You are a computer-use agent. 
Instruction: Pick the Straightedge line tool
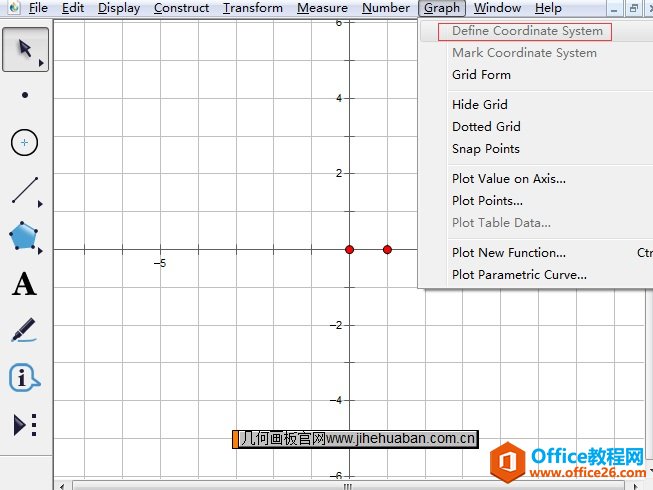click(x=25, y=190)
